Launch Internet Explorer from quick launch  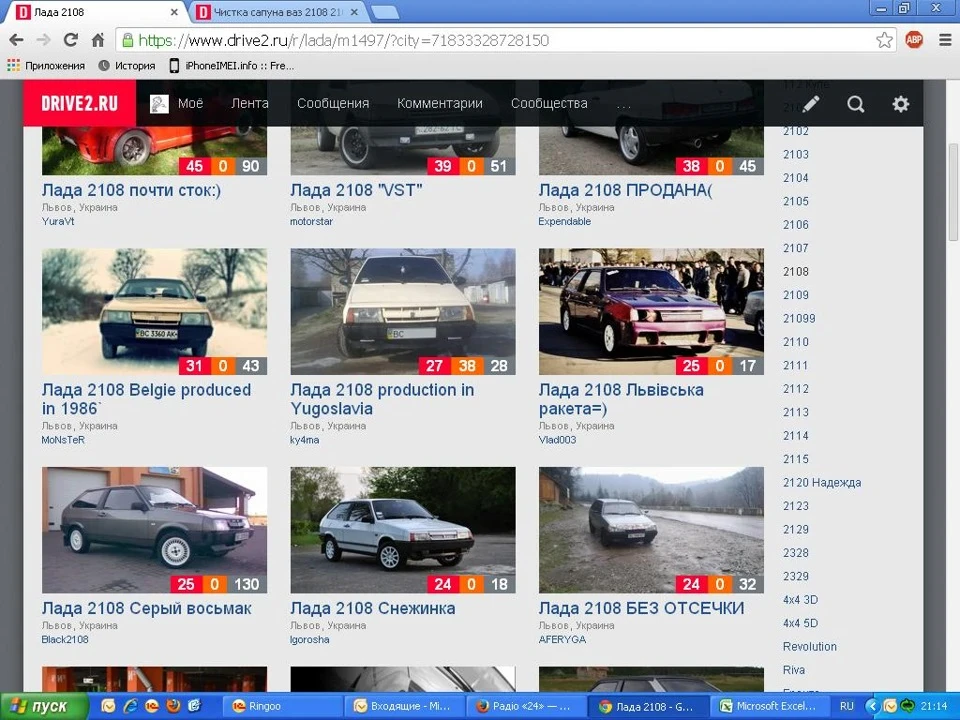pyautogui.click(x=130, y=707)
